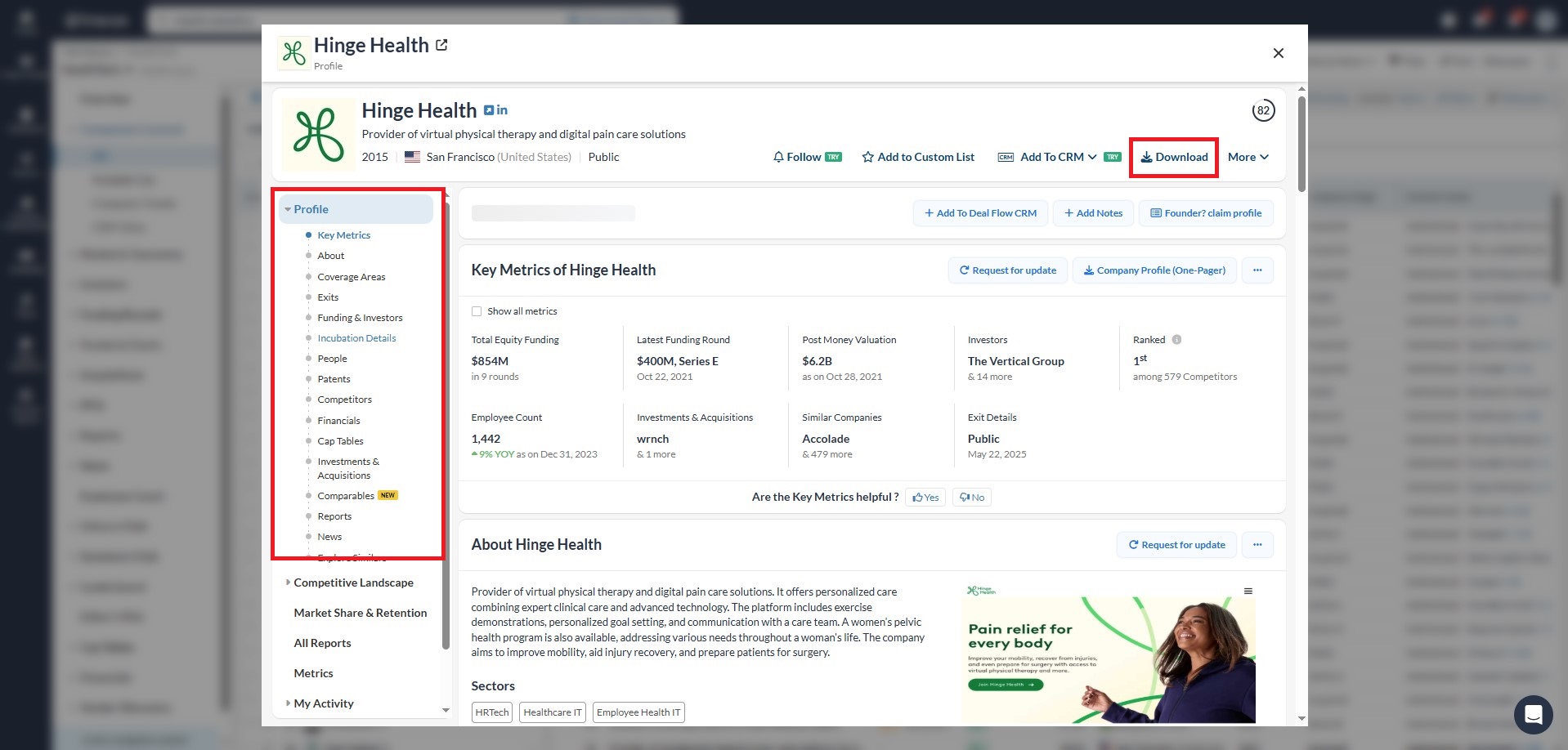
Task: Expand the More dropdown
Action: (1248, 157)
